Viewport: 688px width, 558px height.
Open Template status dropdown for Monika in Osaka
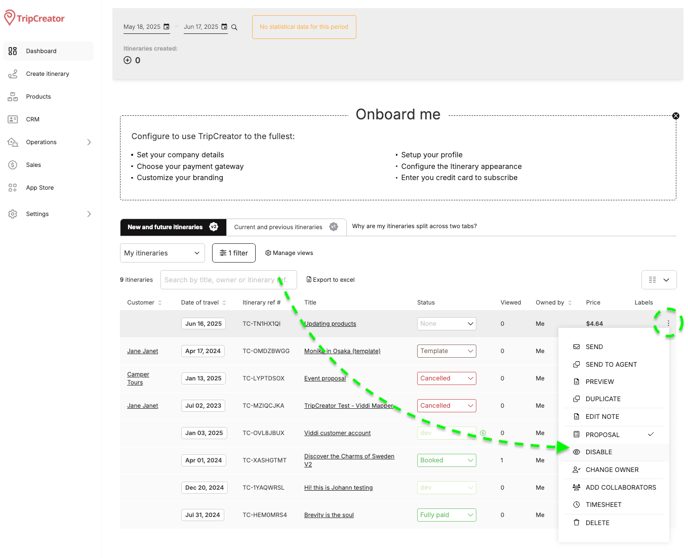pos(447,351)
